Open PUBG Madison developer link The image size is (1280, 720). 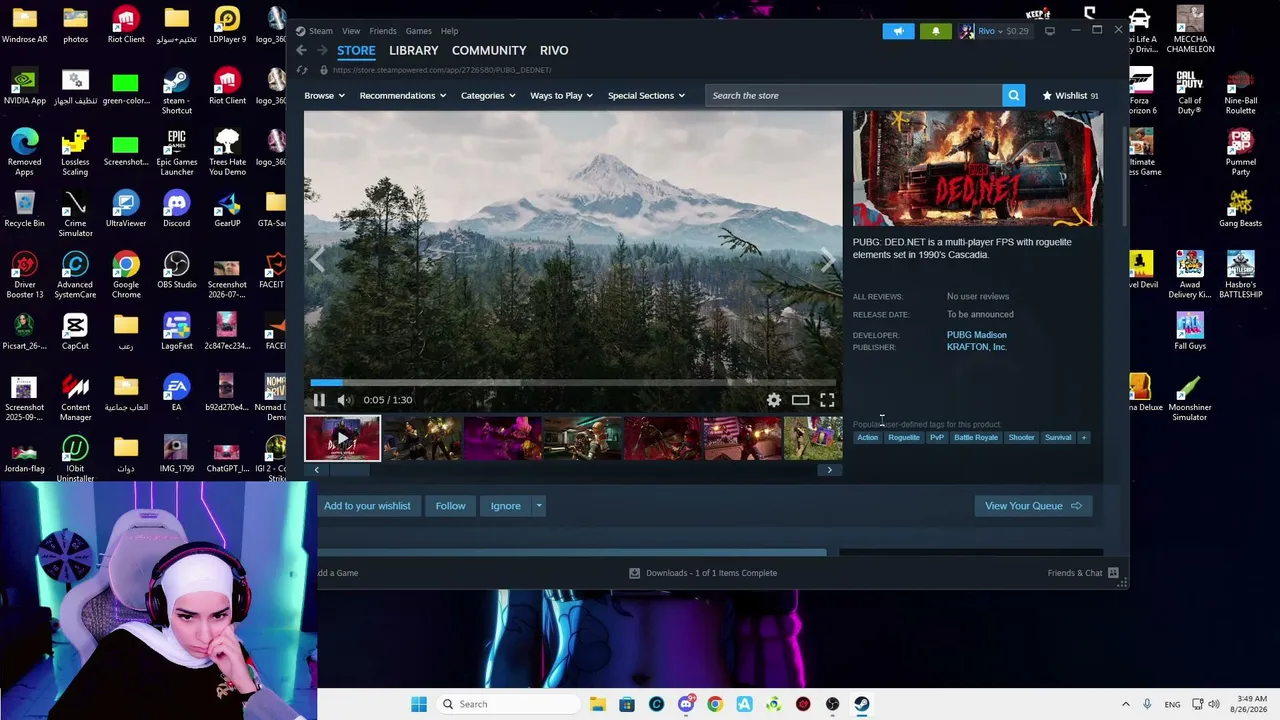977,335
